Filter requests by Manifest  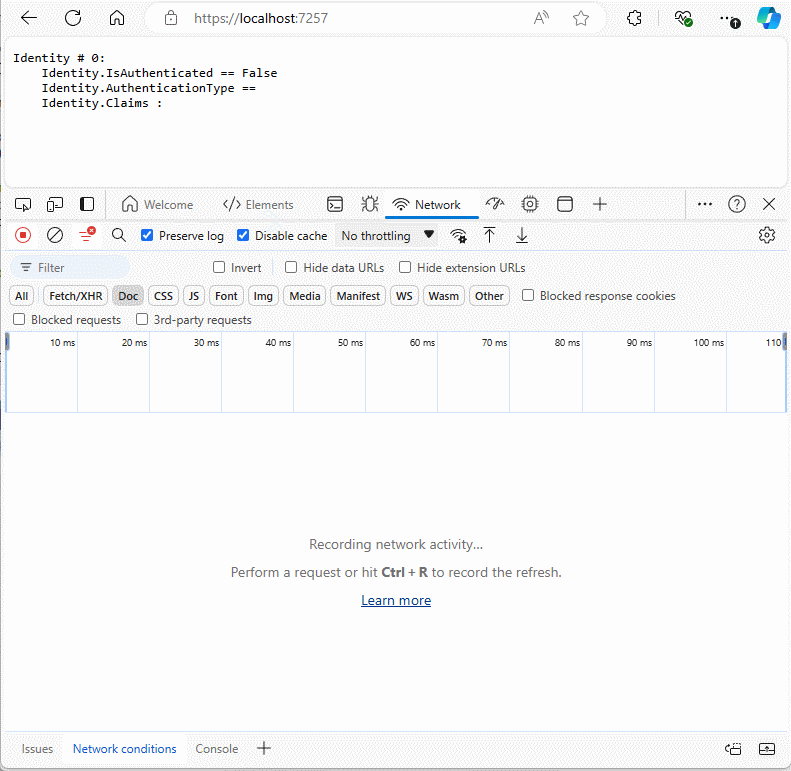click(358, 296)
